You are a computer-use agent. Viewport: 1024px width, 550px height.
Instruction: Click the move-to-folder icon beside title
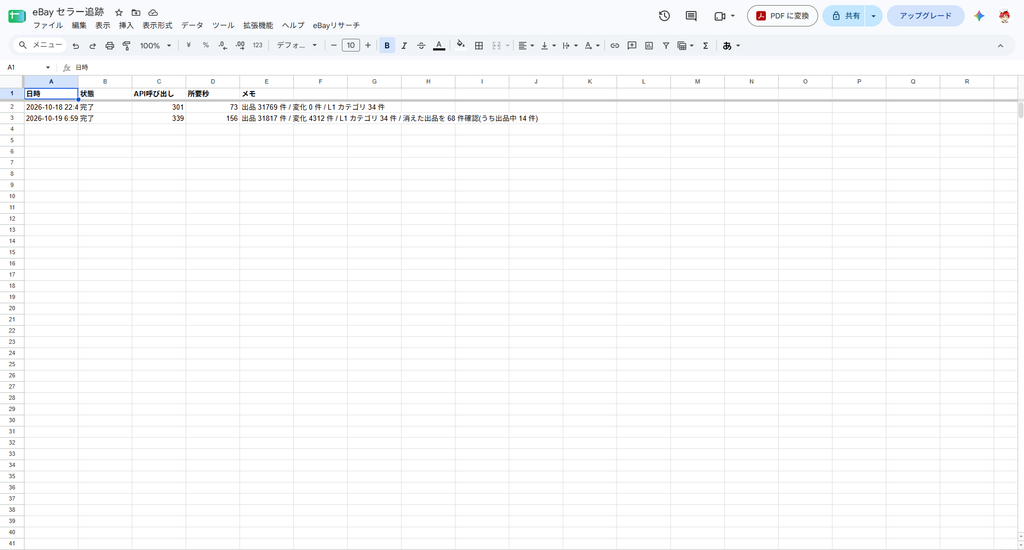[x=136, y=12]
